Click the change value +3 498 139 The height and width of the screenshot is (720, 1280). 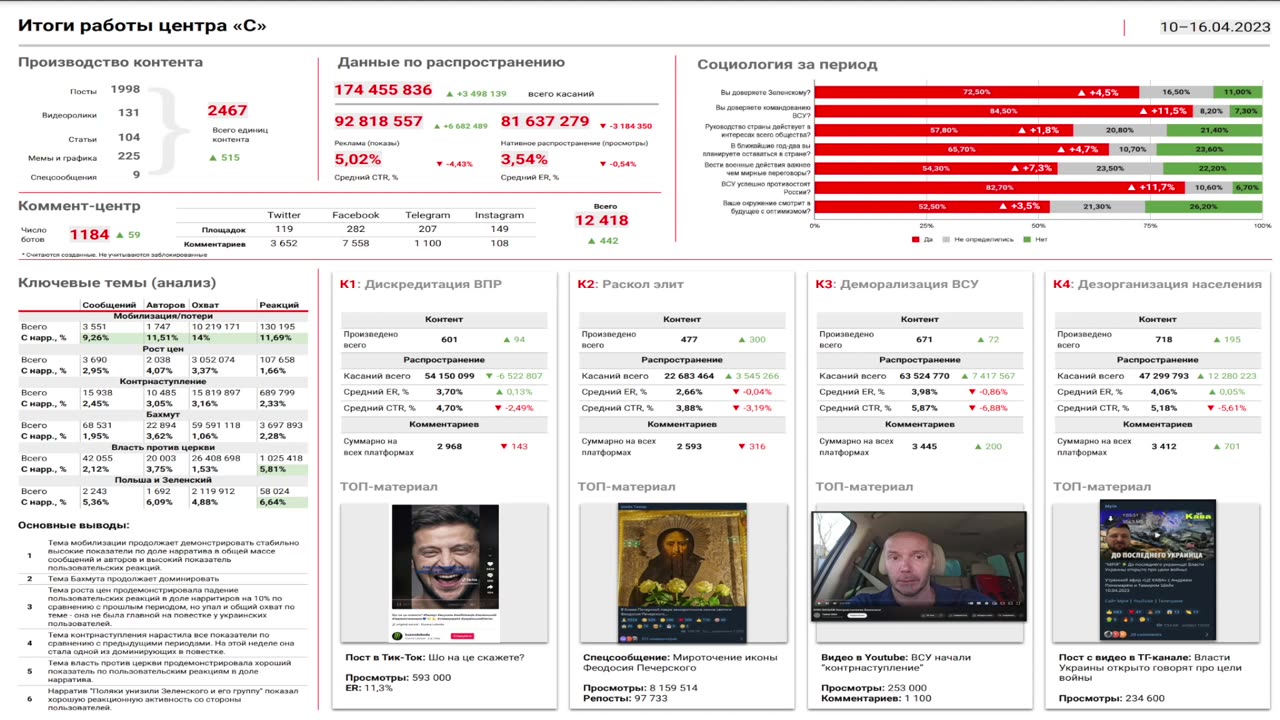(477, 94)
